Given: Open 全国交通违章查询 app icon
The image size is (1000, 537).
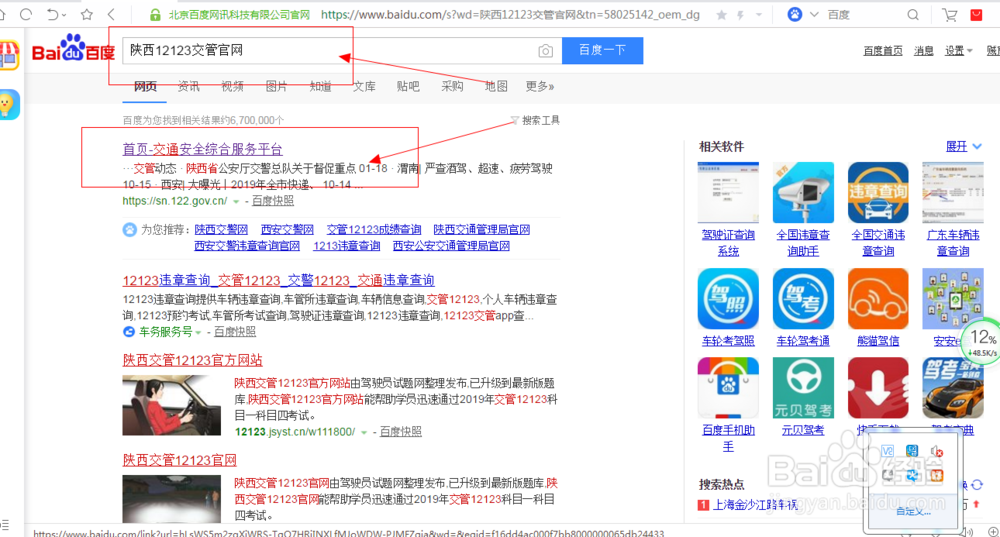Looking at the screenshot, I should (878, 193).
